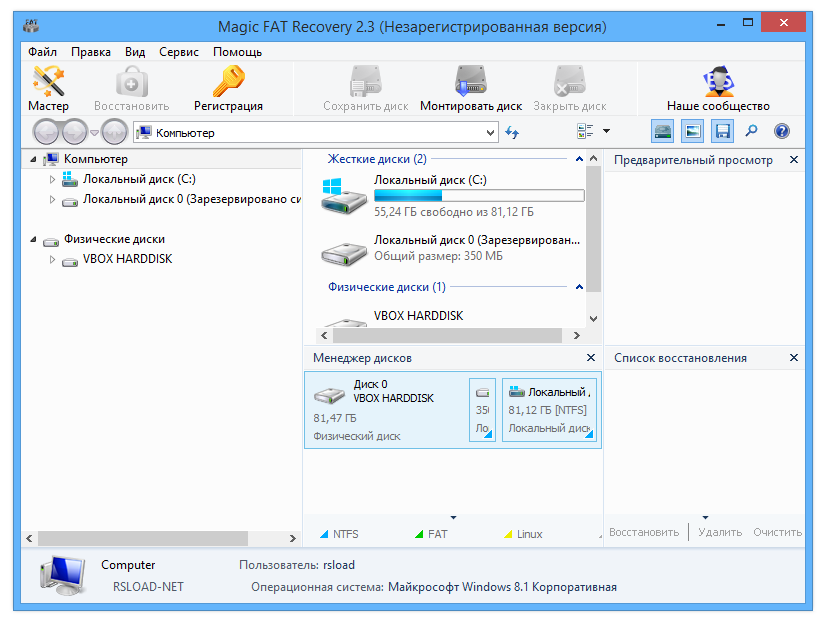Select VBOX HARDDISK in center list

pos(419,316)
